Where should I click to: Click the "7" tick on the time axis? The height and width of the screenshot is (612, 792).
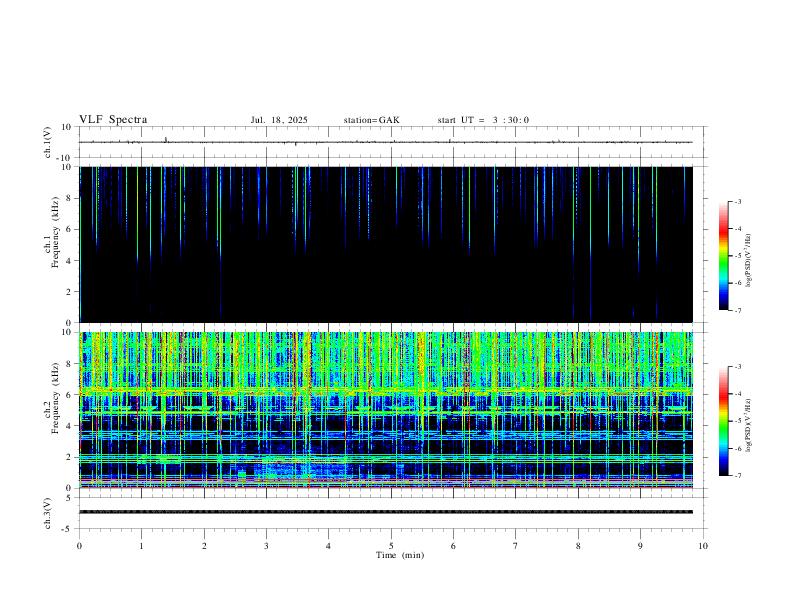point(516,546)
